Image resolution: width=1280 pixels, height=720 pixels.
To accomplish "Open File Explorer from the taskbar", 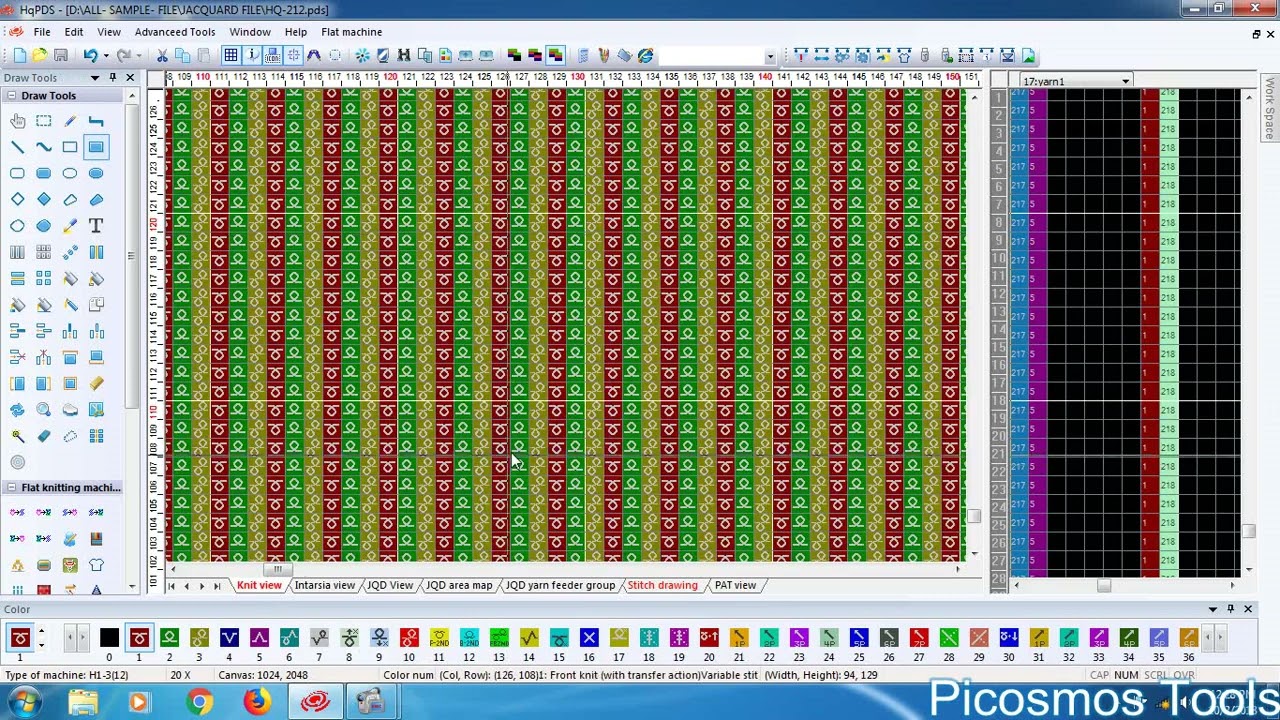I will 83,702.
